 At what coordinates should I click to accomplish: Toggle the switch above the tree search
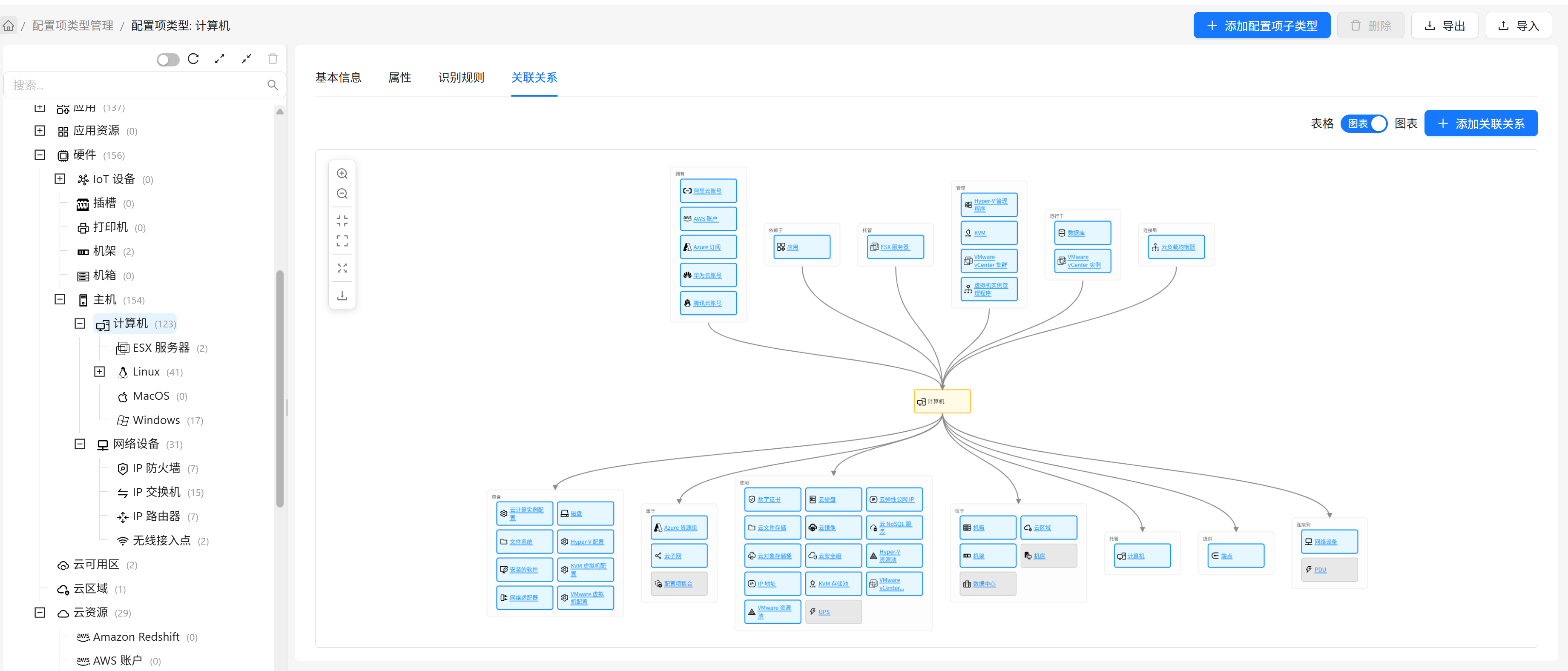point(168,60)
